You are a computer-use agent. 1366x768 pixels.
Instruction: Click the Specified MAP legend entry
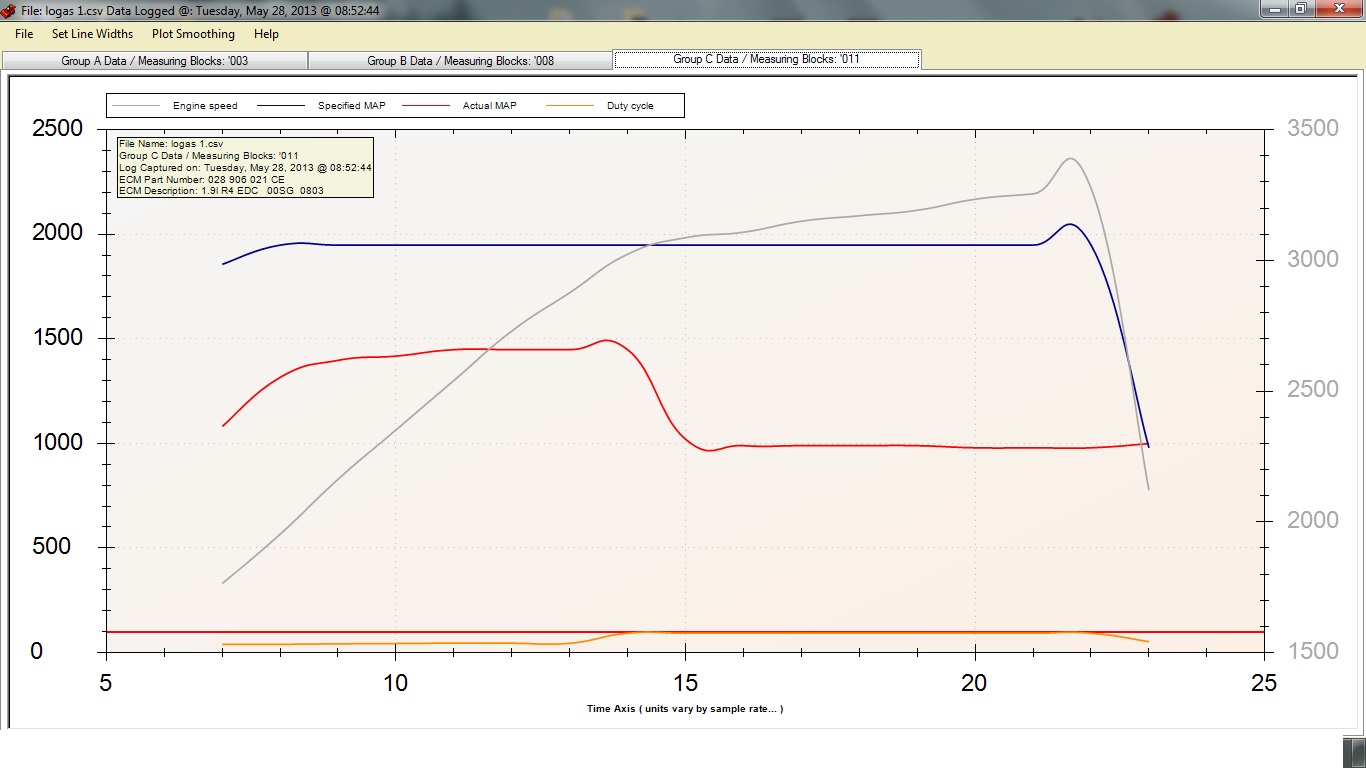point(351,106)
